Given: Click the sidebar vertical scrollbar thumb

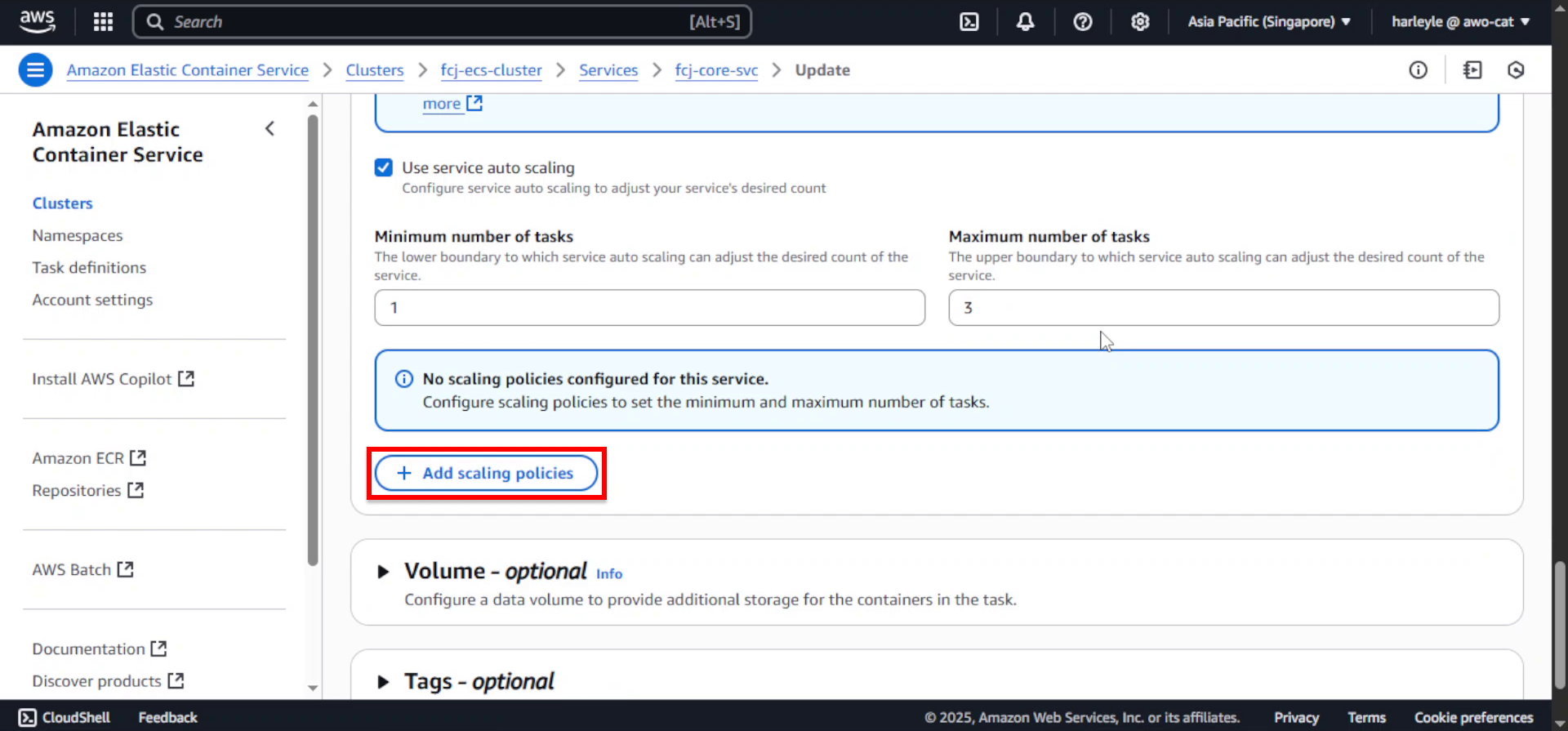Looking at the screenshot, I should 313,341.
